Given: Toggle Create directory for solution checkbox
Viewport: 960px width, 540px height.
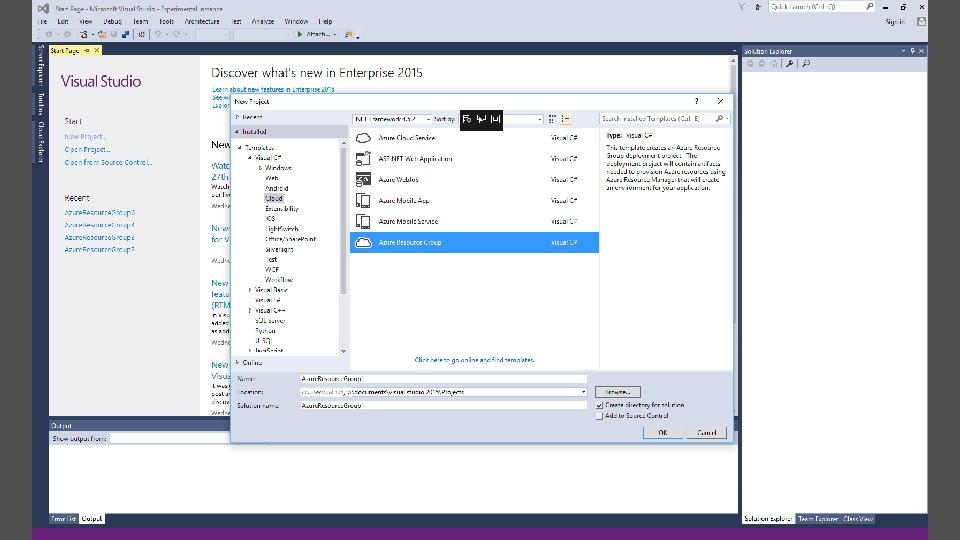Looking at the screenshot, I should pos(599,405).
